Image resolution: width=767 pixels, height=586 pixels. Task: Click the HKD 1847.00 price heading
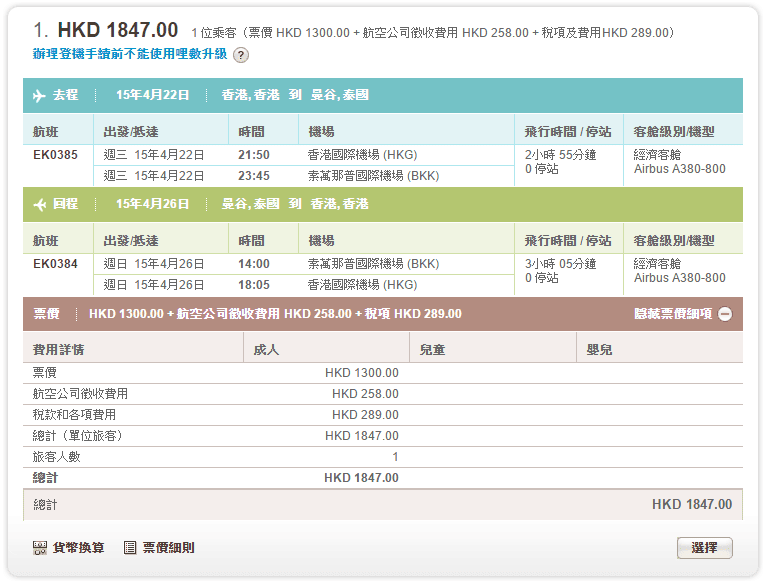118,31
